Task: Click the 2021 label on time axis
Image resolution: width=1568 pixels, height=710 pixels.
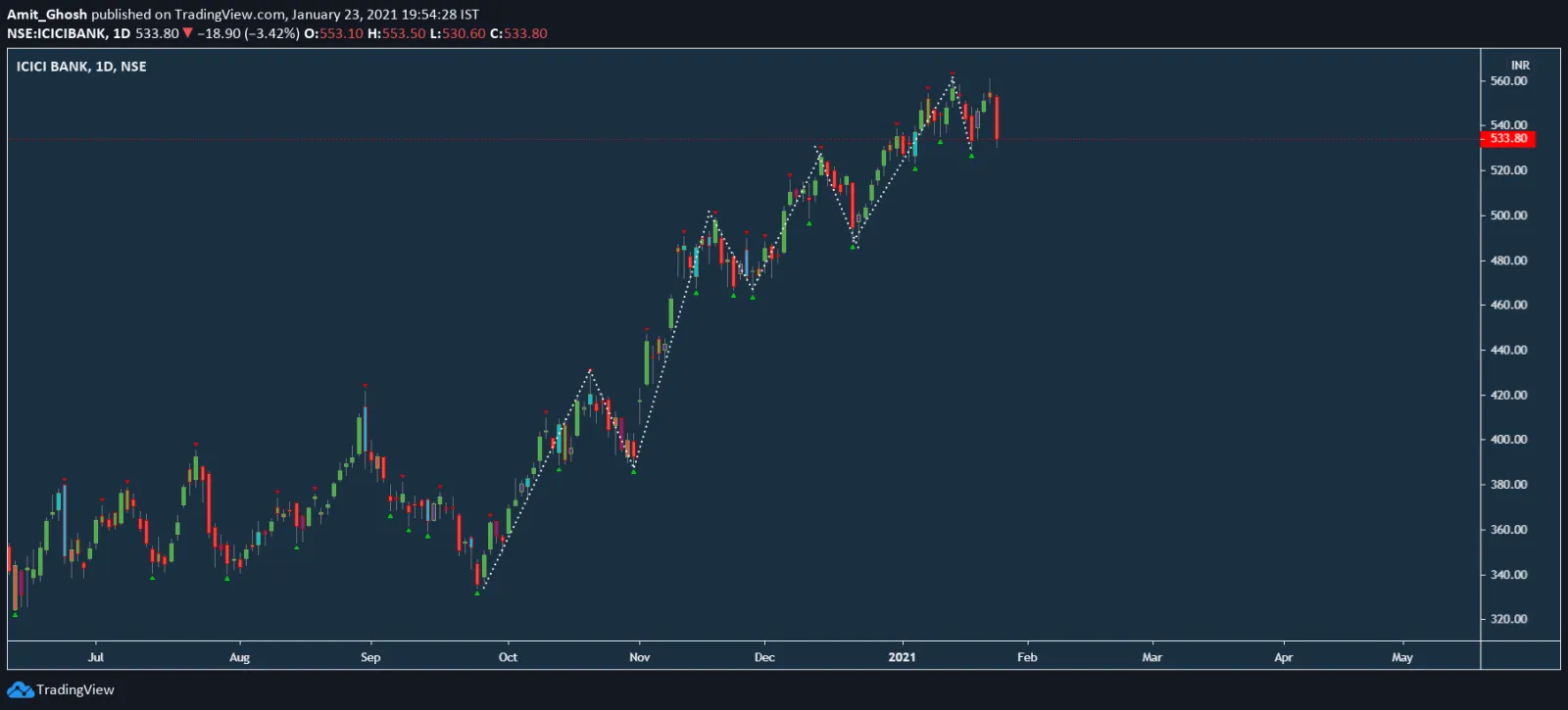Action: tap(902, 657)
